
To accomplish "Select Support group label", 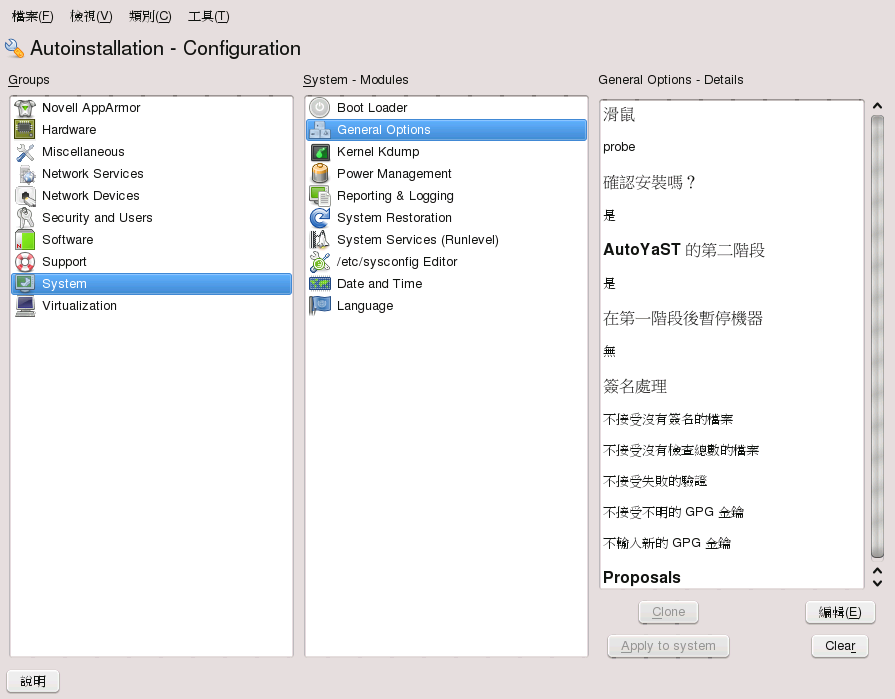I will [64, 262].
